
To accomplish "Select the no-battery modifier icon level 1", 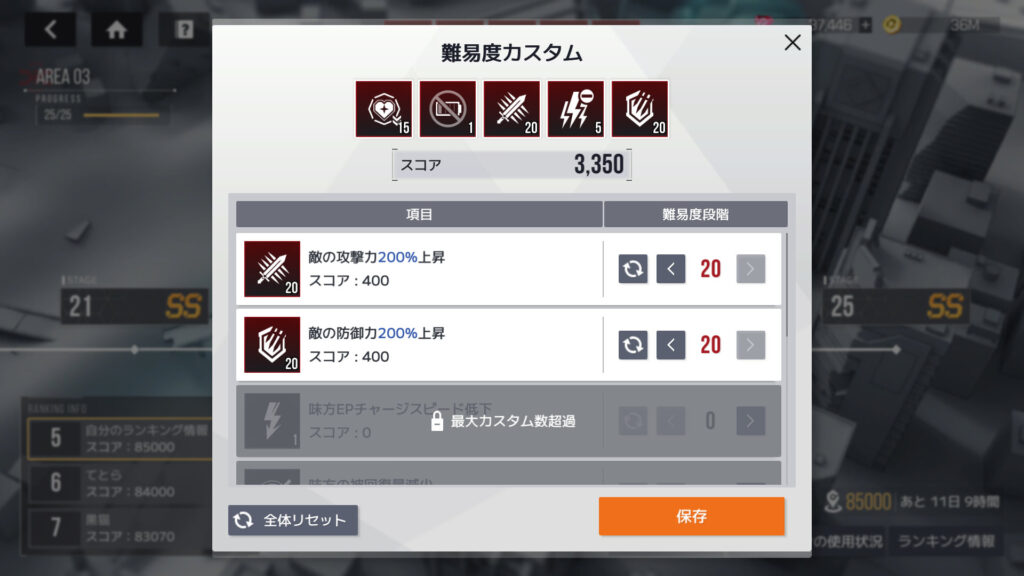I will [448, 109].
